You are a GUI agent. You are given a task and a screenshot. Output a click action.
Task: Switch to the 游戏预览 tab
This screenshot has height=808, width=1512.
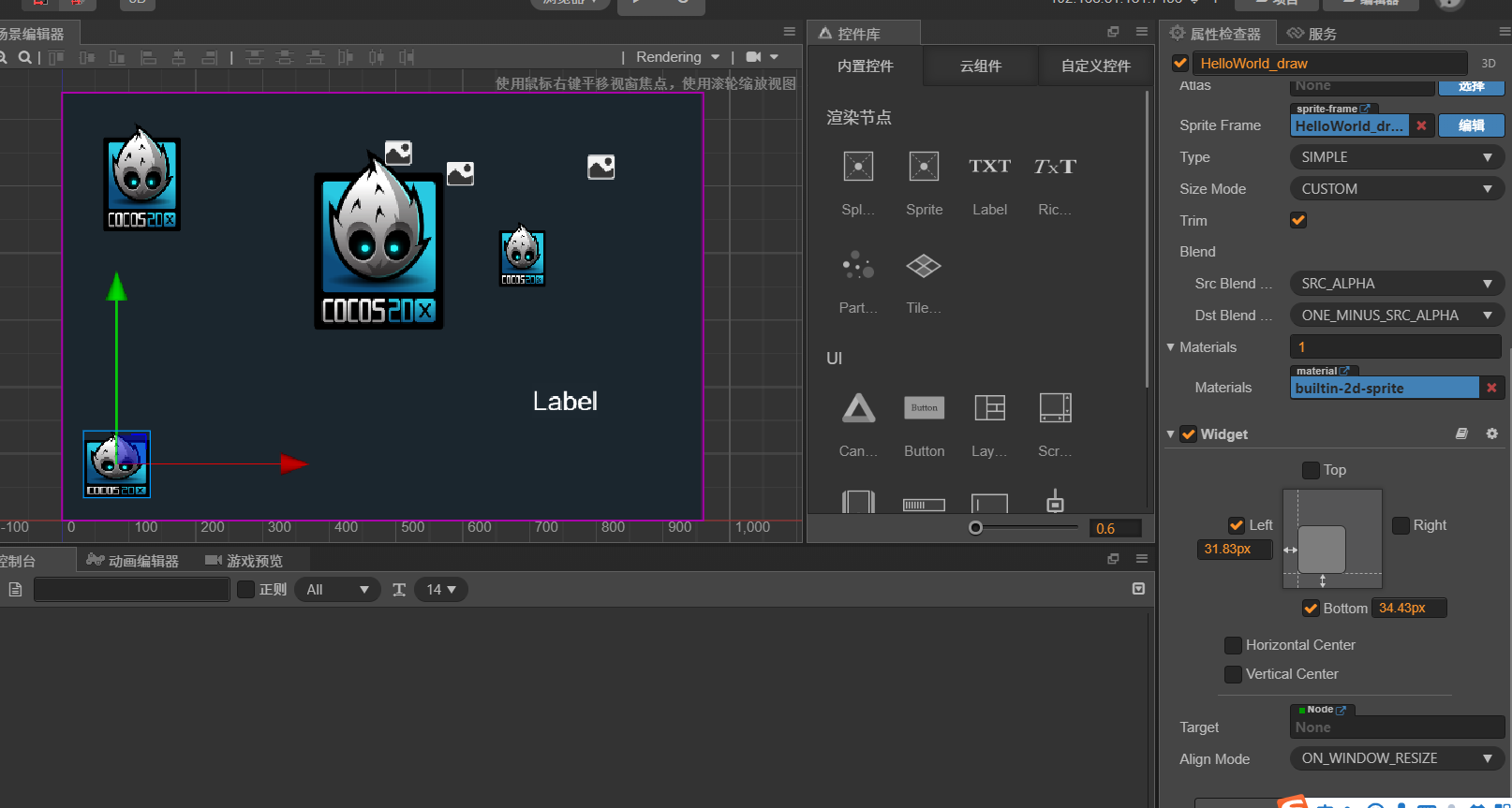tap(244, 561)
